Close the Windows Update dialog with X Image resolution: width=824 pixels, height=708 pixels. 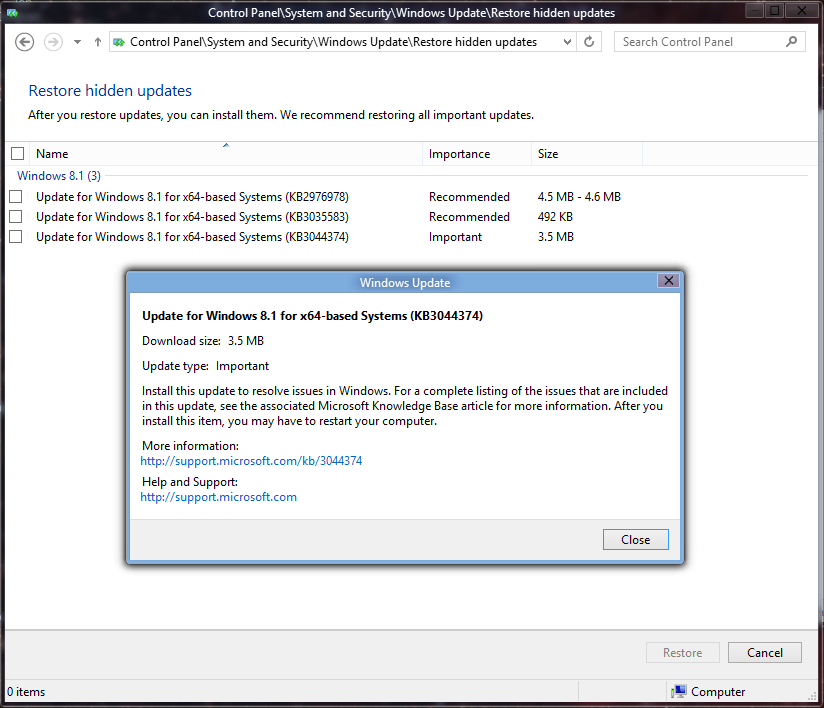(x=668, y=281)
